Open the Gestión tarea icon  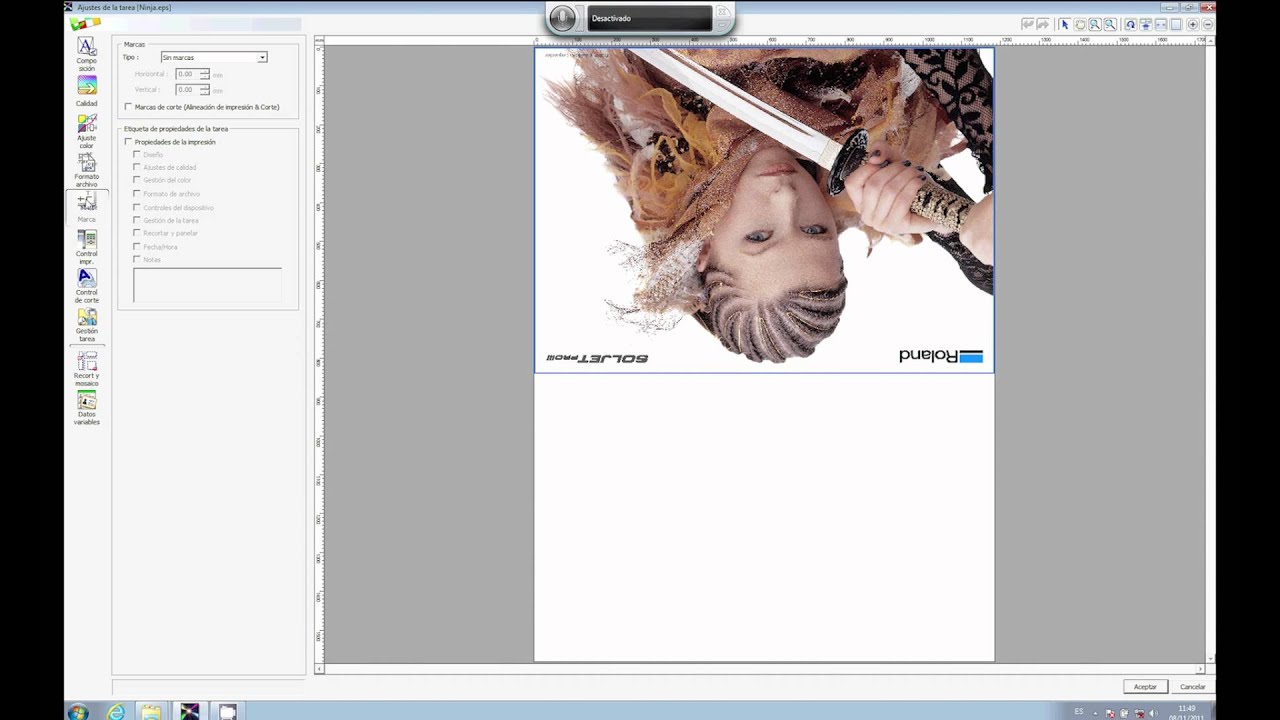coord(87,317)
